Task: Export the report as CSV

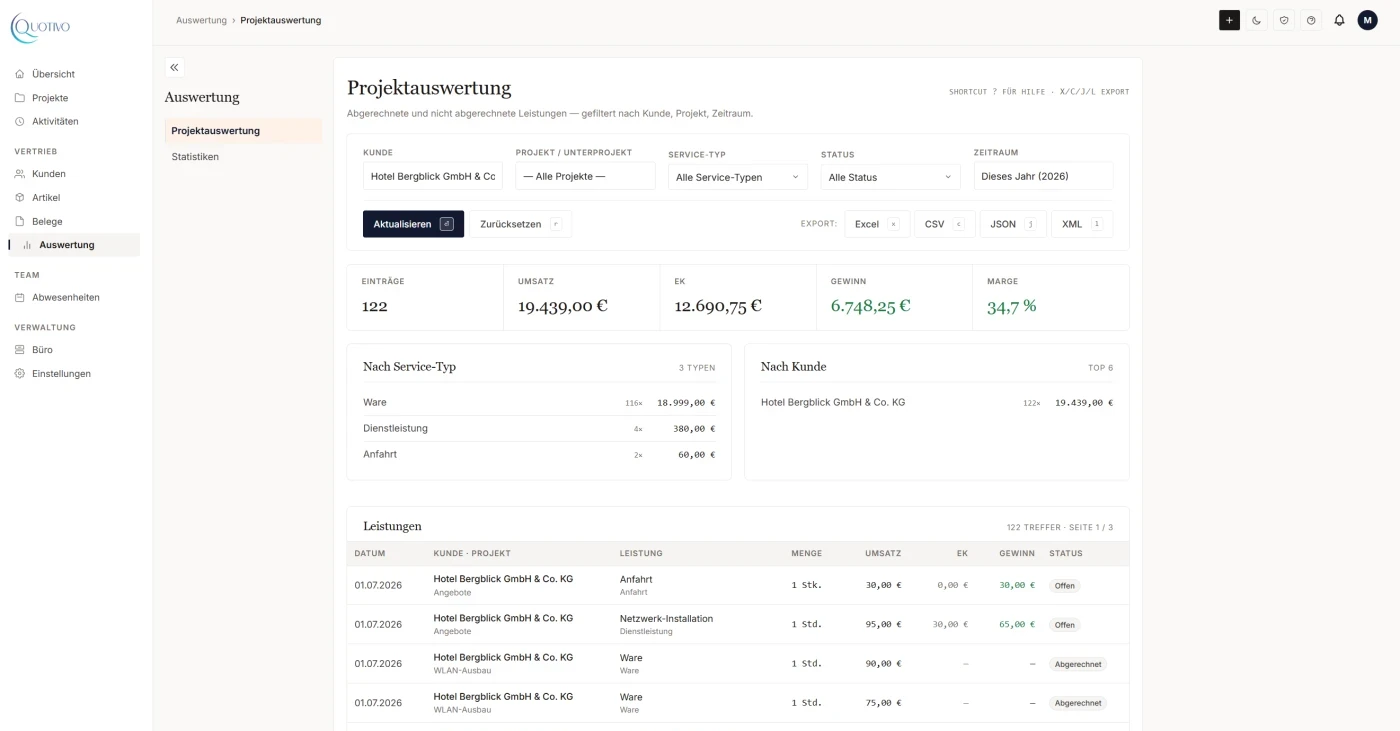Action: [944, 224]
